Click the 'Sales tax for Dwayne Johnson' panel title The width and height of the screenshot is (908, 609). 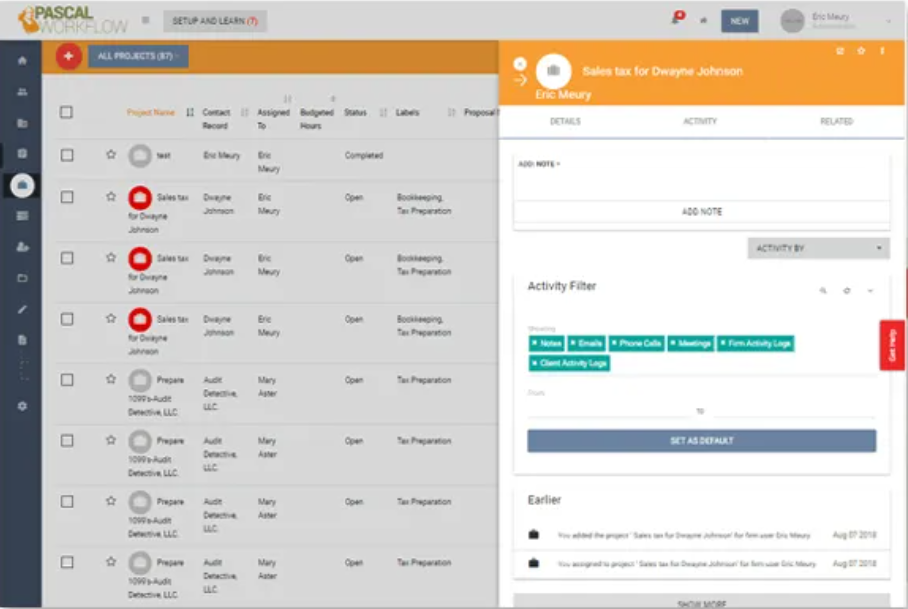(662, 71)
